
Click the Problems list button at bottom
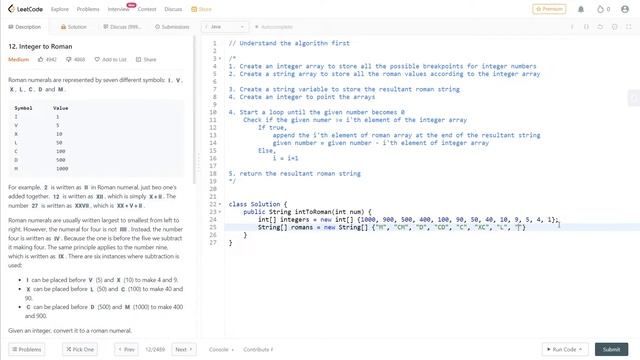coord(27,349)
